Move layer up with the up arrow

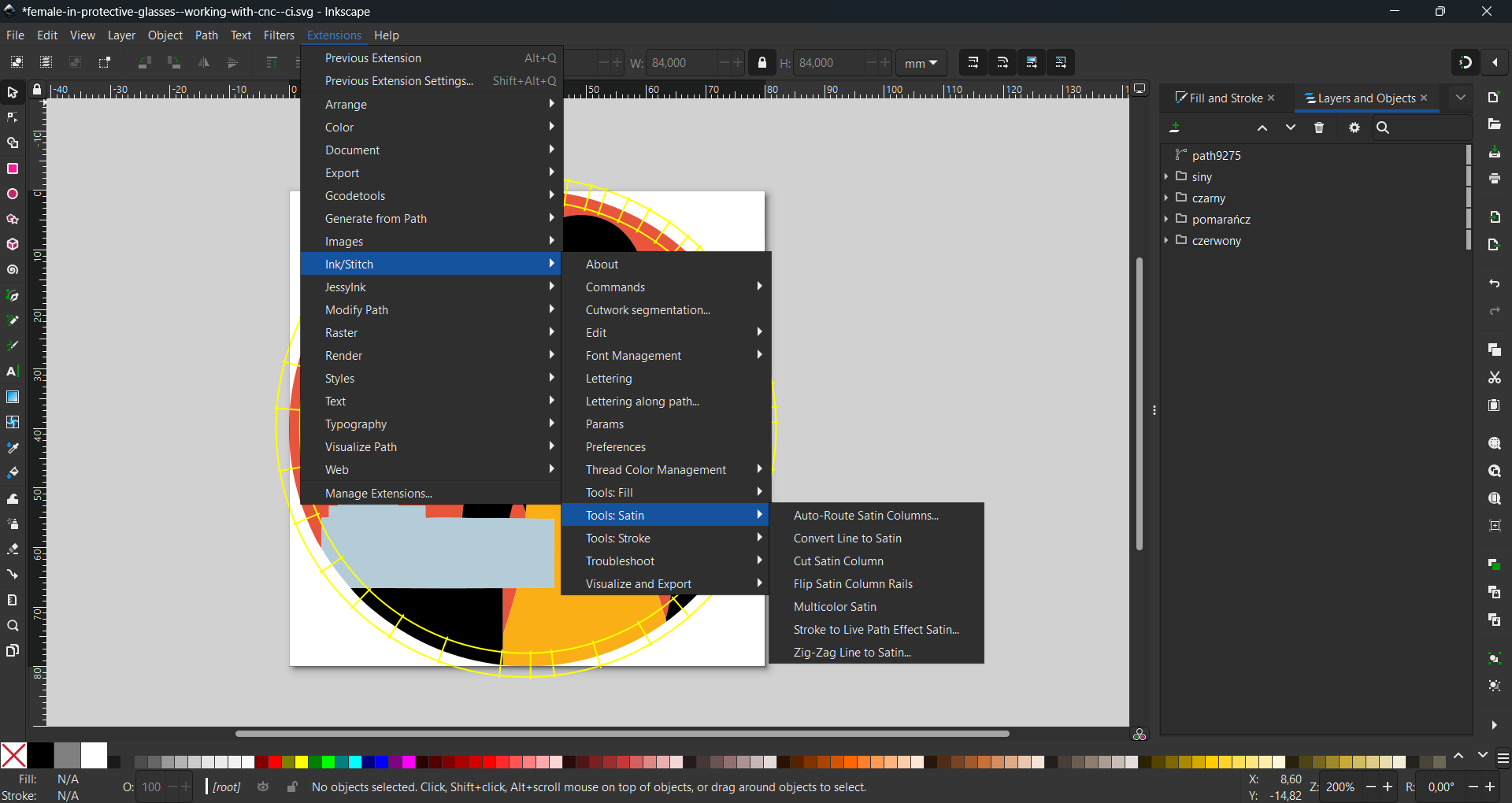[1262, 128]
